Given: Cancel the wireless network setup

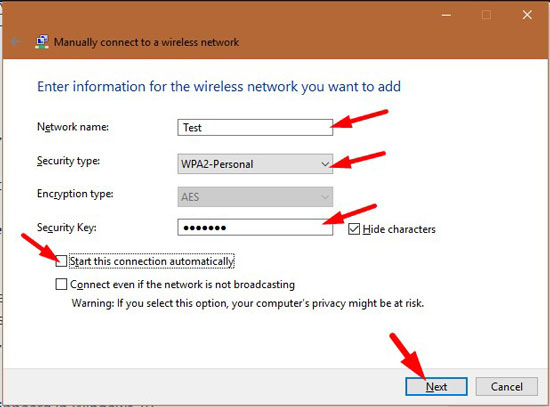Looking at the screenshot, I should click(507, 387).
